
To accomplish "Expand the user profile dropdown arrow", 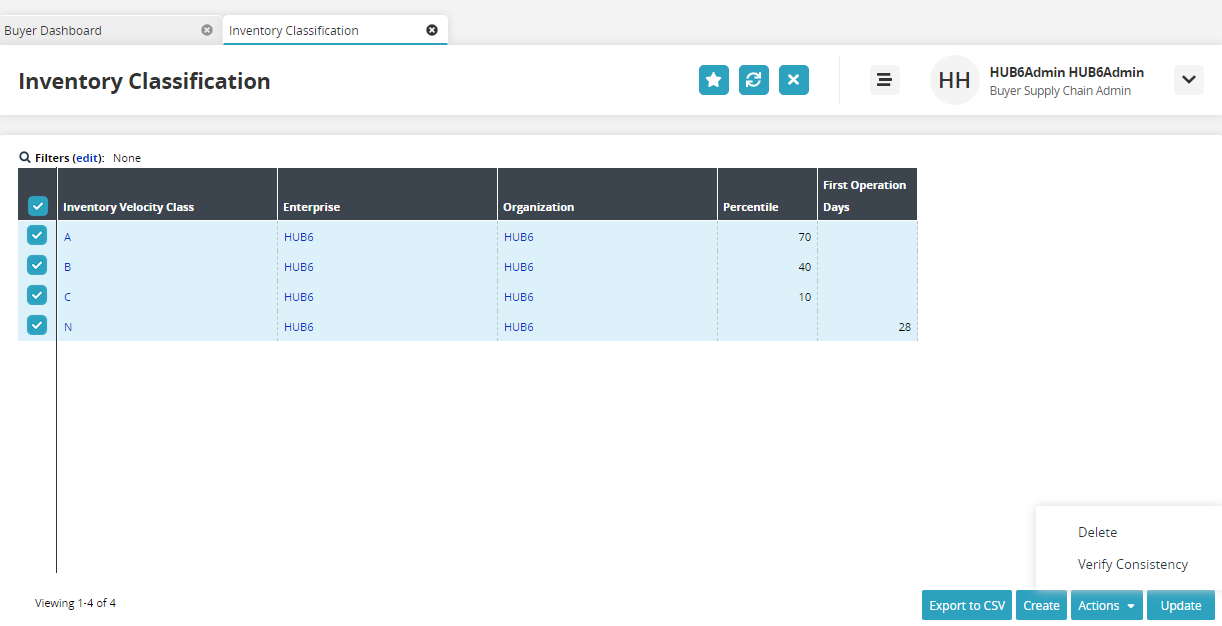I will point(1188,80).
